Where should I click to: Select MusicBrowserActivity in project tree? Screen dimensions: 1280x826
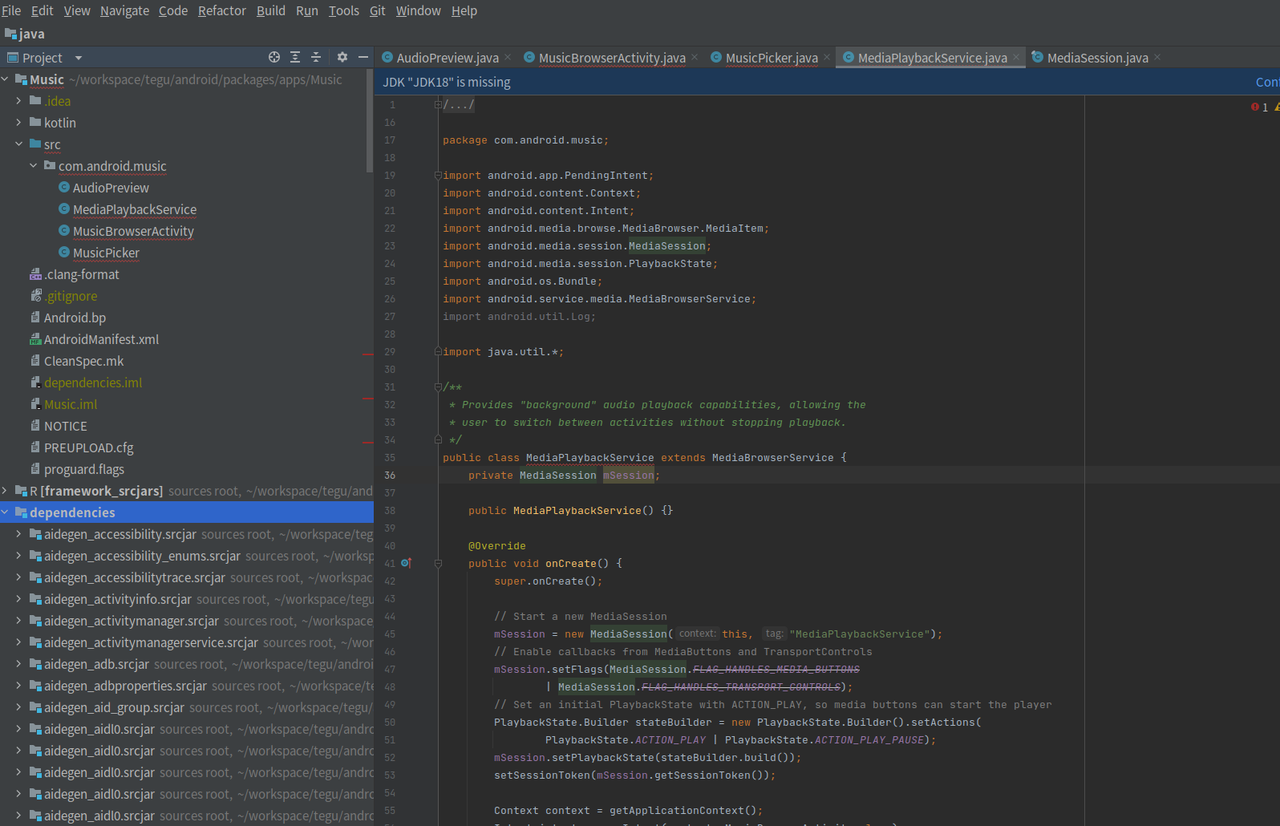[133, 231]
